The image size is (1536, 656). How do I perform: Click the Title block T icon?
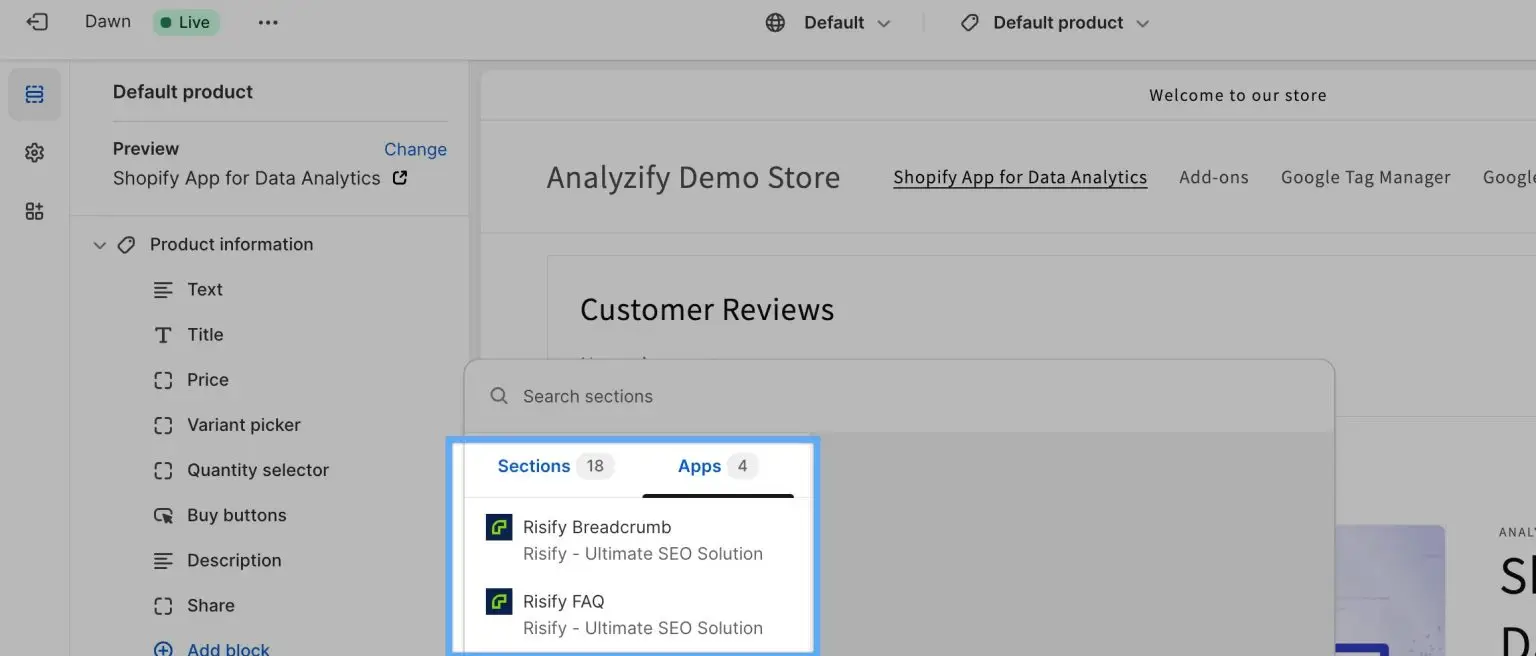coord(163,335)
